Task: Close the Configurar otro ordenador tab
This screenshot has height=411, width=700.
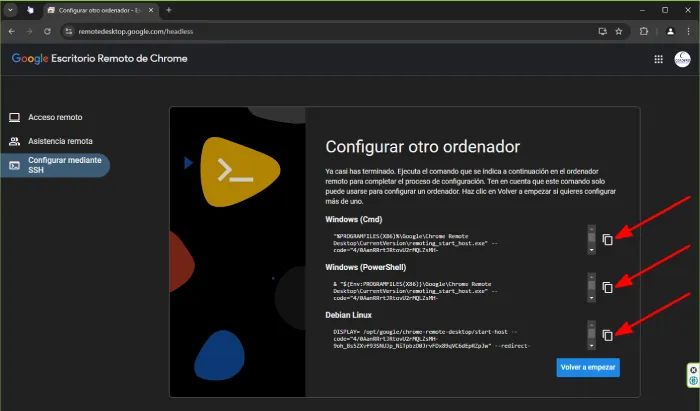Action: click(x=151, y=10)
